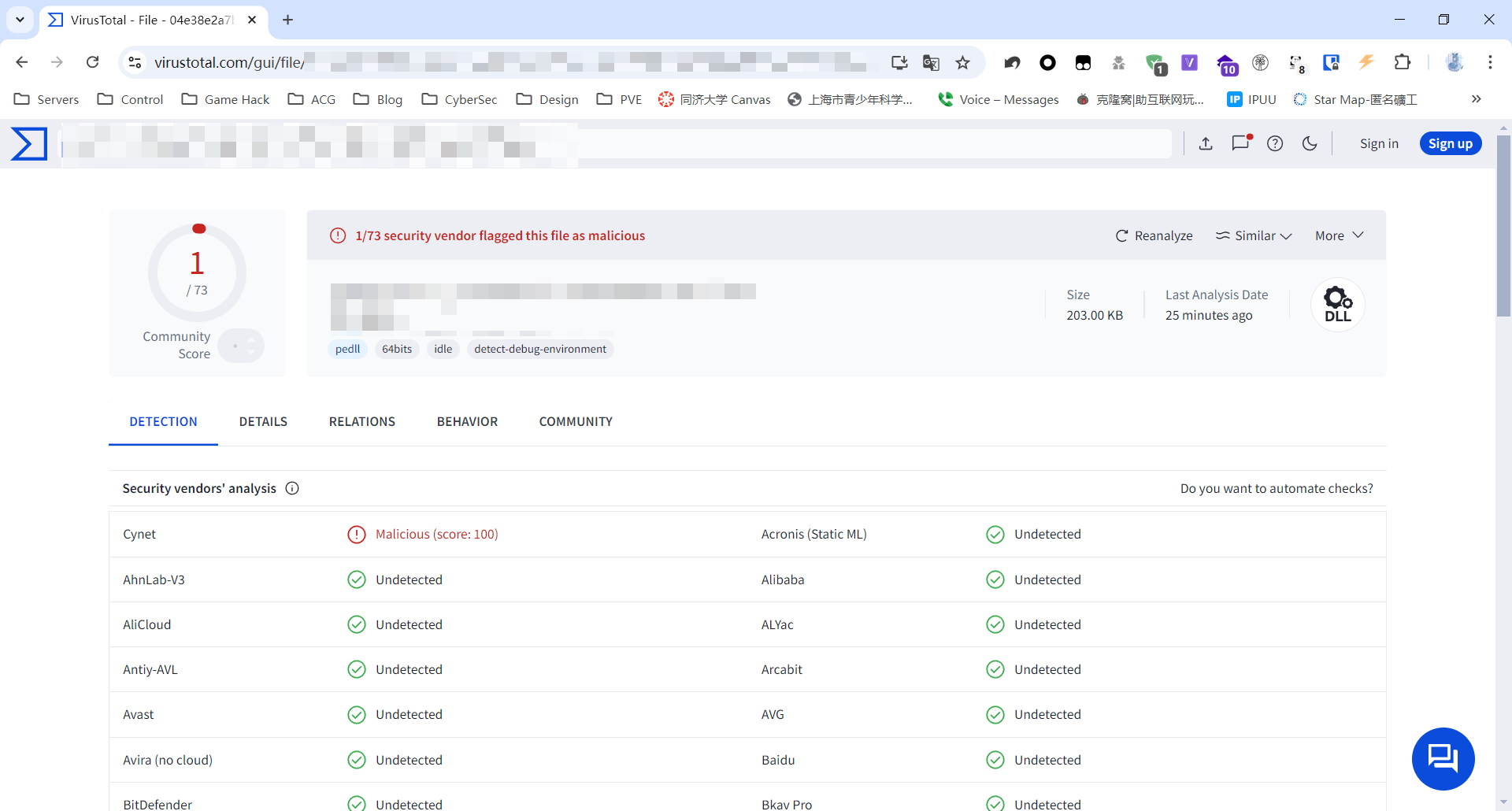
Task: Open the notifications comment icon
Action: tap(1241, 143)
